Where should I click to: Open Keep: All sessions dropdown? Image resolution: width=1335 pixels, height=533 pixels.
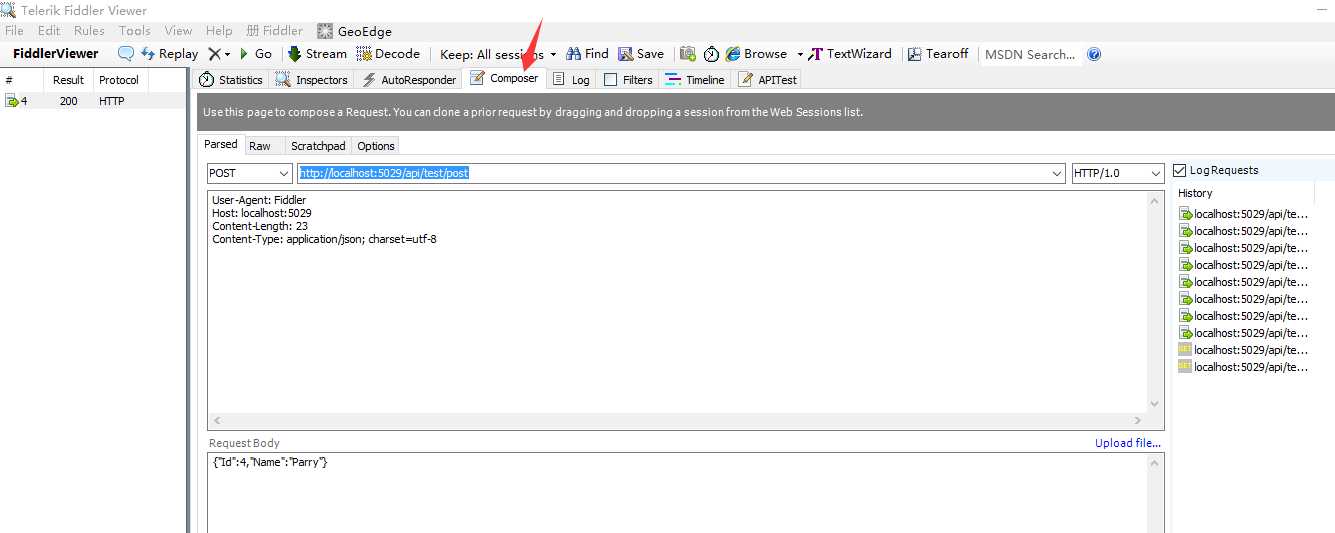[x=498, y=54]
